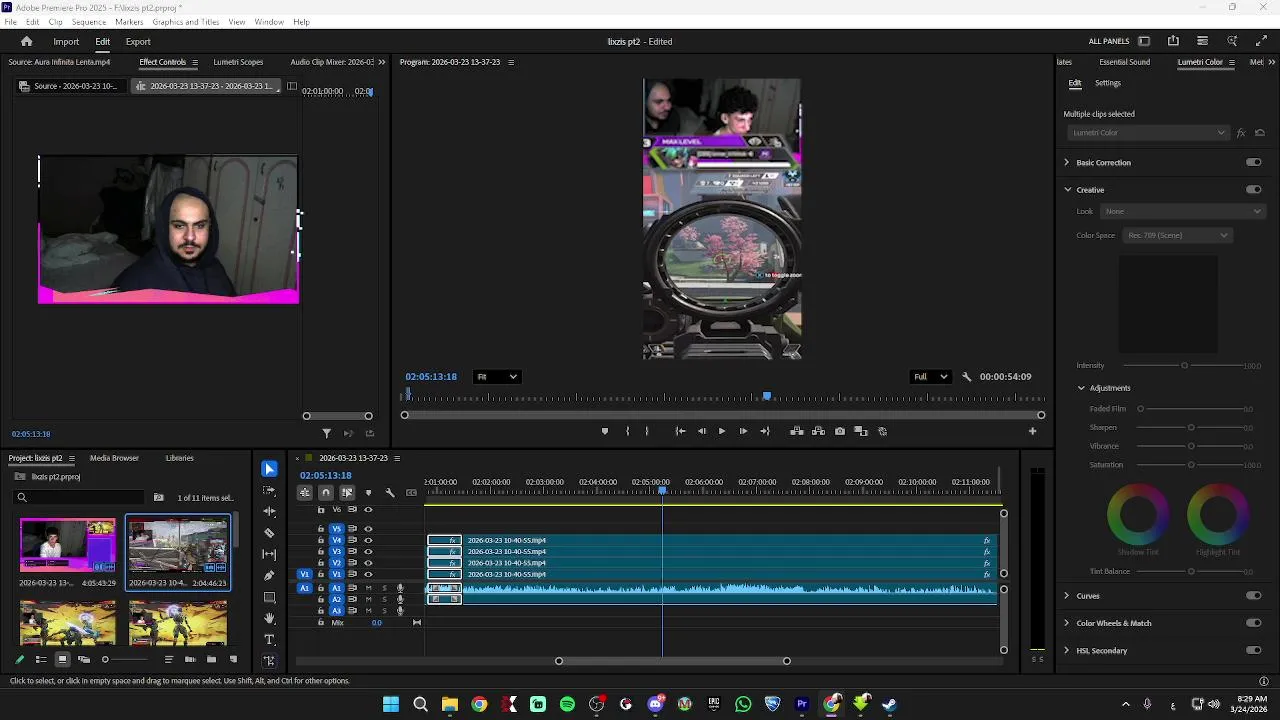Toggle full screen video icon
1280x720 pixels.
pos(1261,41)
